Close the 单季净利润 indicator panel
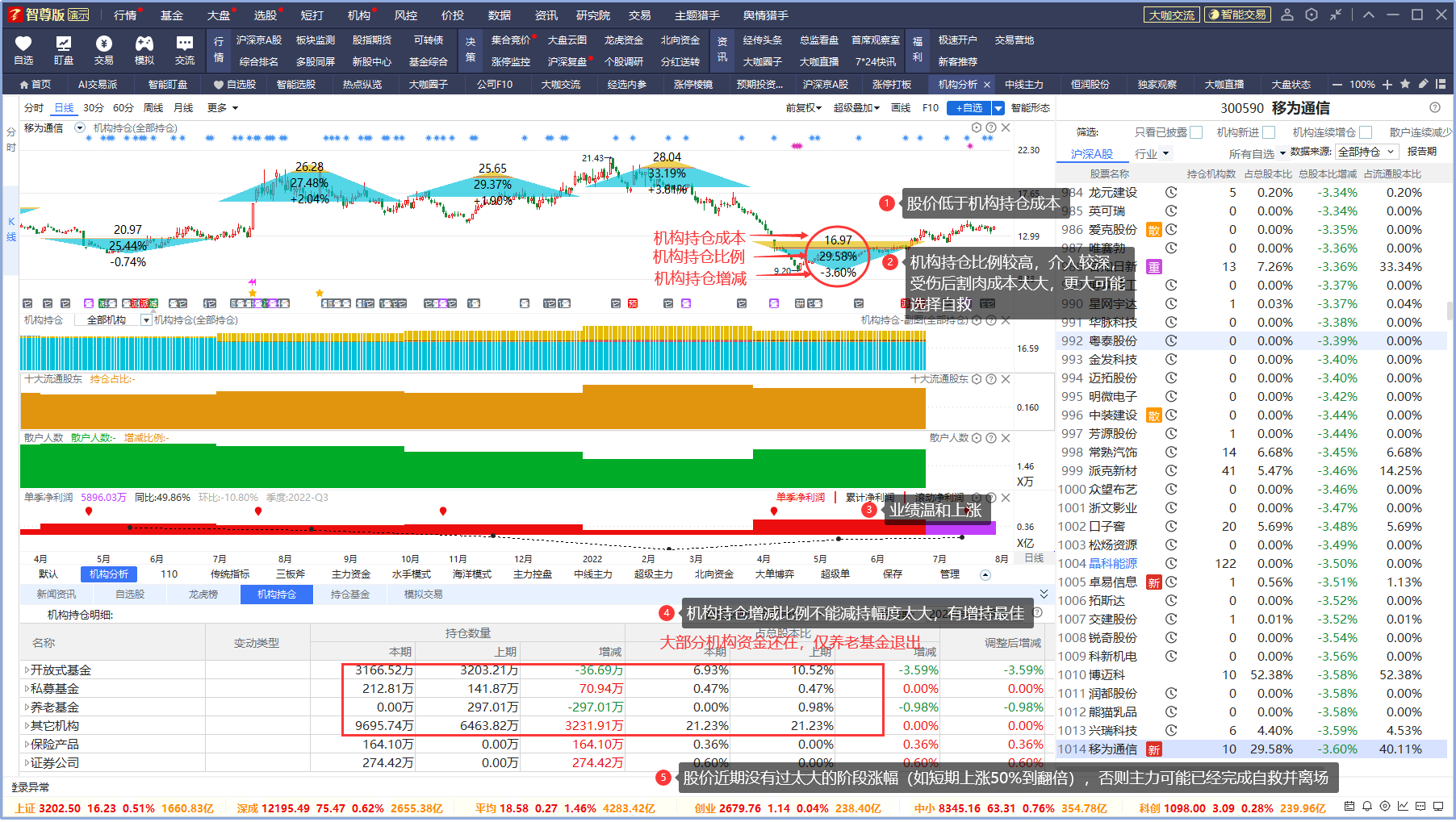This screenshot has height=822, width=1456. (x=1006, y=498)
